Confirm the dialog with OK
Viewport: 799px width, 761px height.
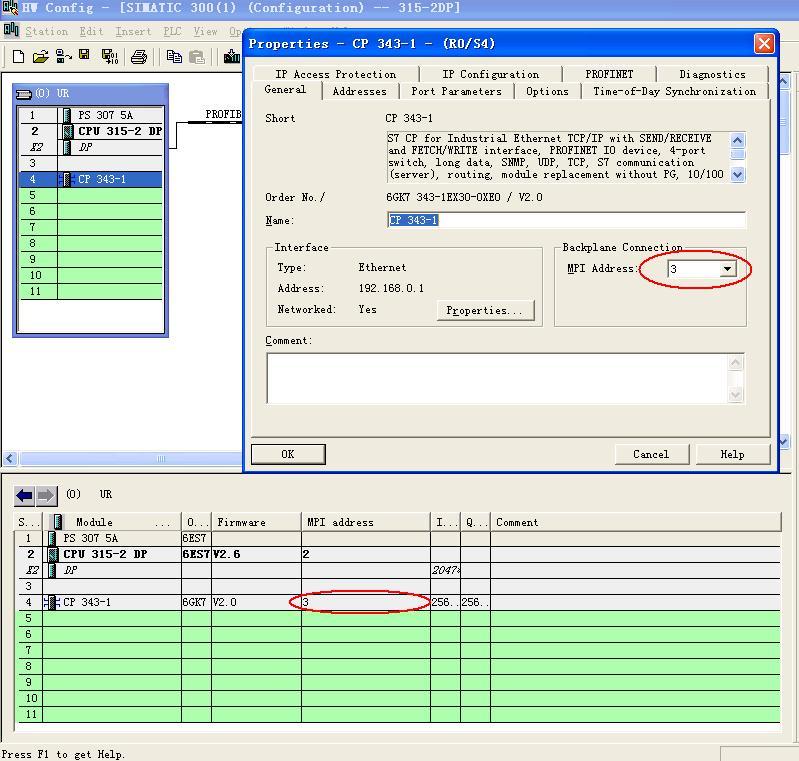(x=288, y=454)
